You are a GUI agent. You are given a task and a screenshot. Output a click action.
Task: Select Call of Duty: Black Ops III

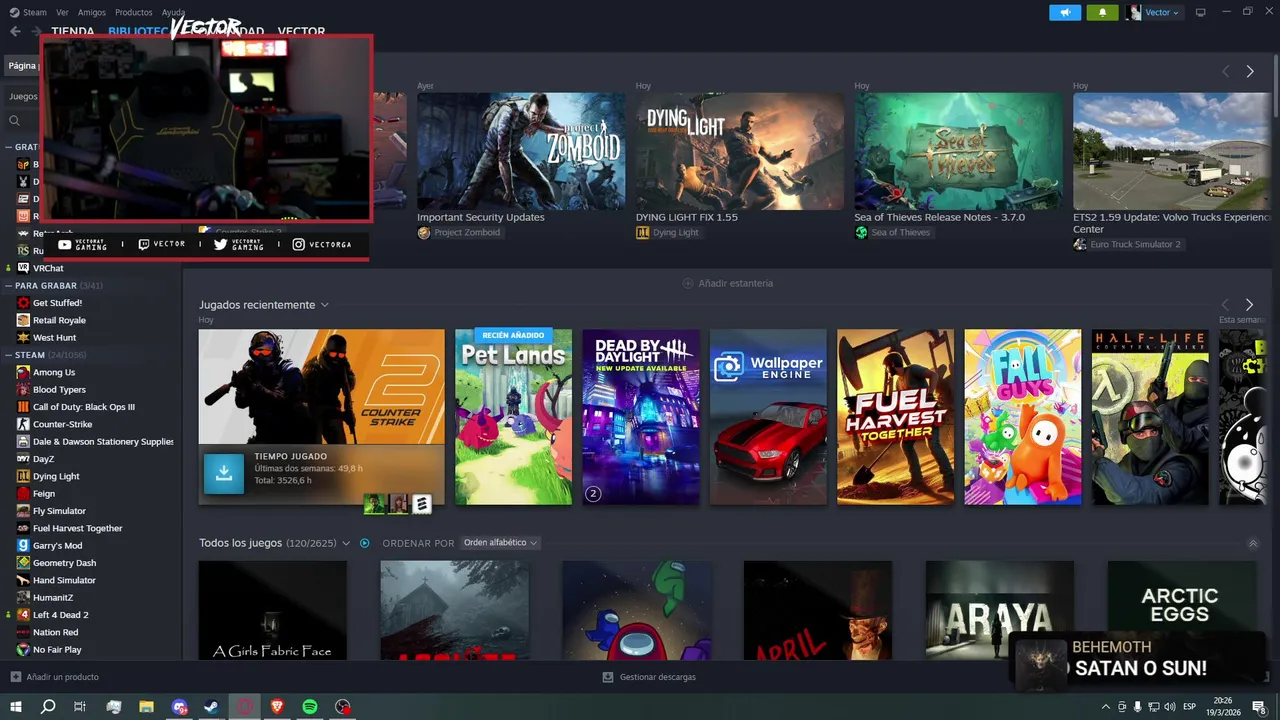tap(84, 407)
